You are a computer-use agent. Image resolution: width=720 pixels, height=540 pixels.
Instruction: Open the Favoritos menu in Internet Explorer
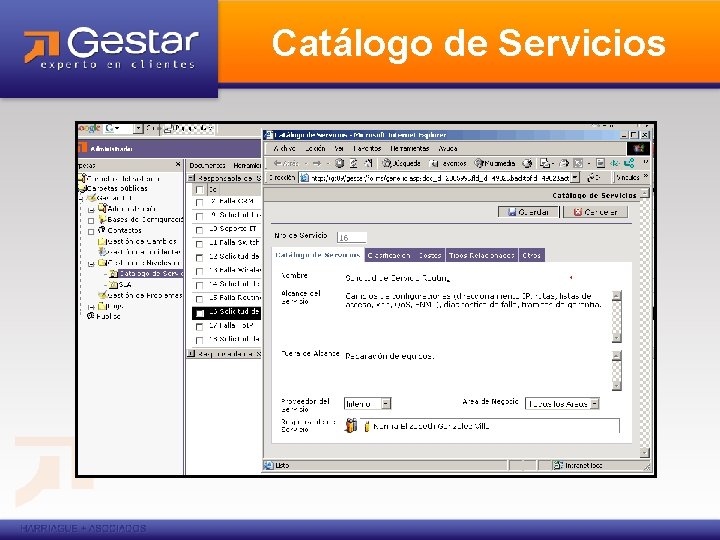pos(367,148)
